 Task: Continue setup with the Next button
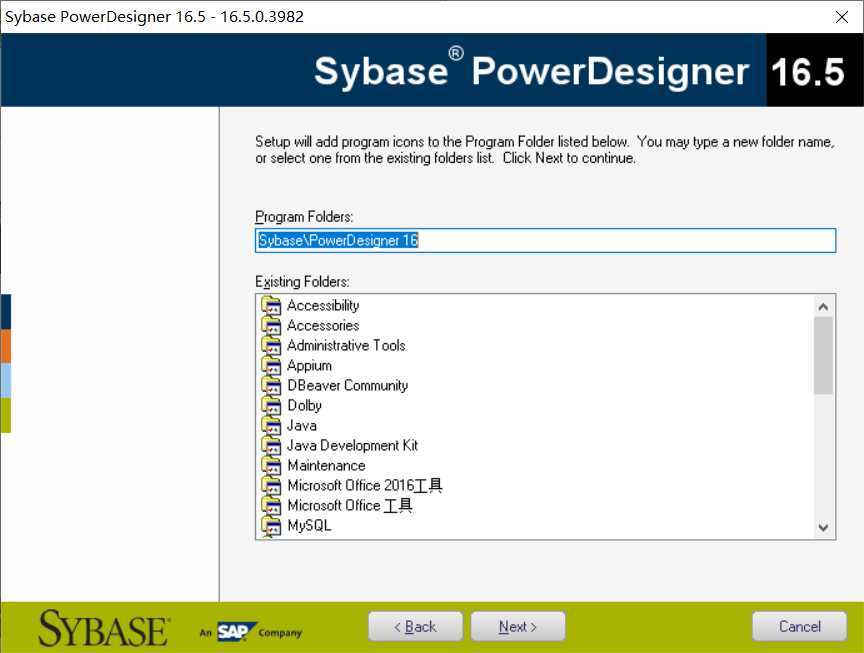tap(518, 627)
